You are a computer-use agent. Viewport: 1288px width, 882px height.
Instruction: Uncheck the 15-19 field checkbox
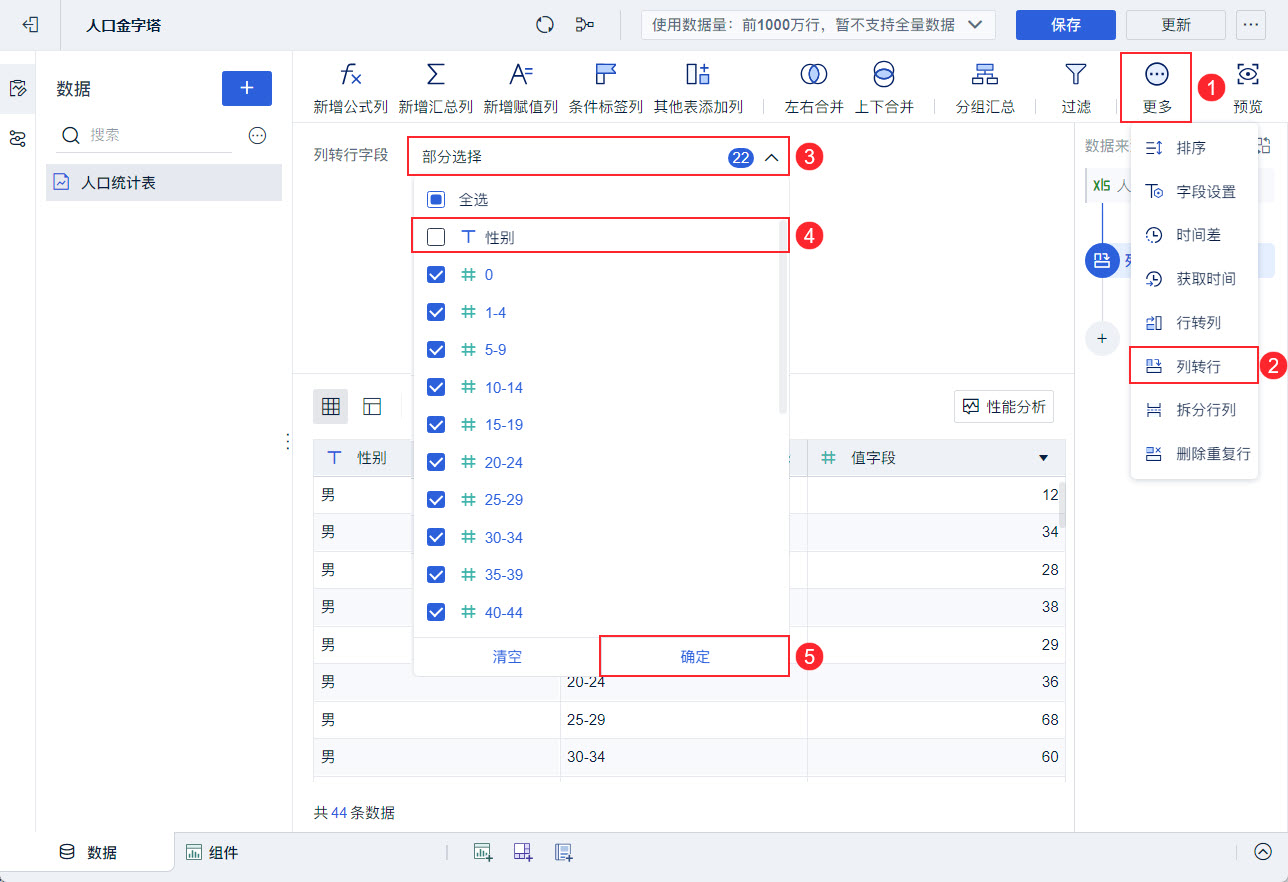pyautogui.click(x=436, y=425)
